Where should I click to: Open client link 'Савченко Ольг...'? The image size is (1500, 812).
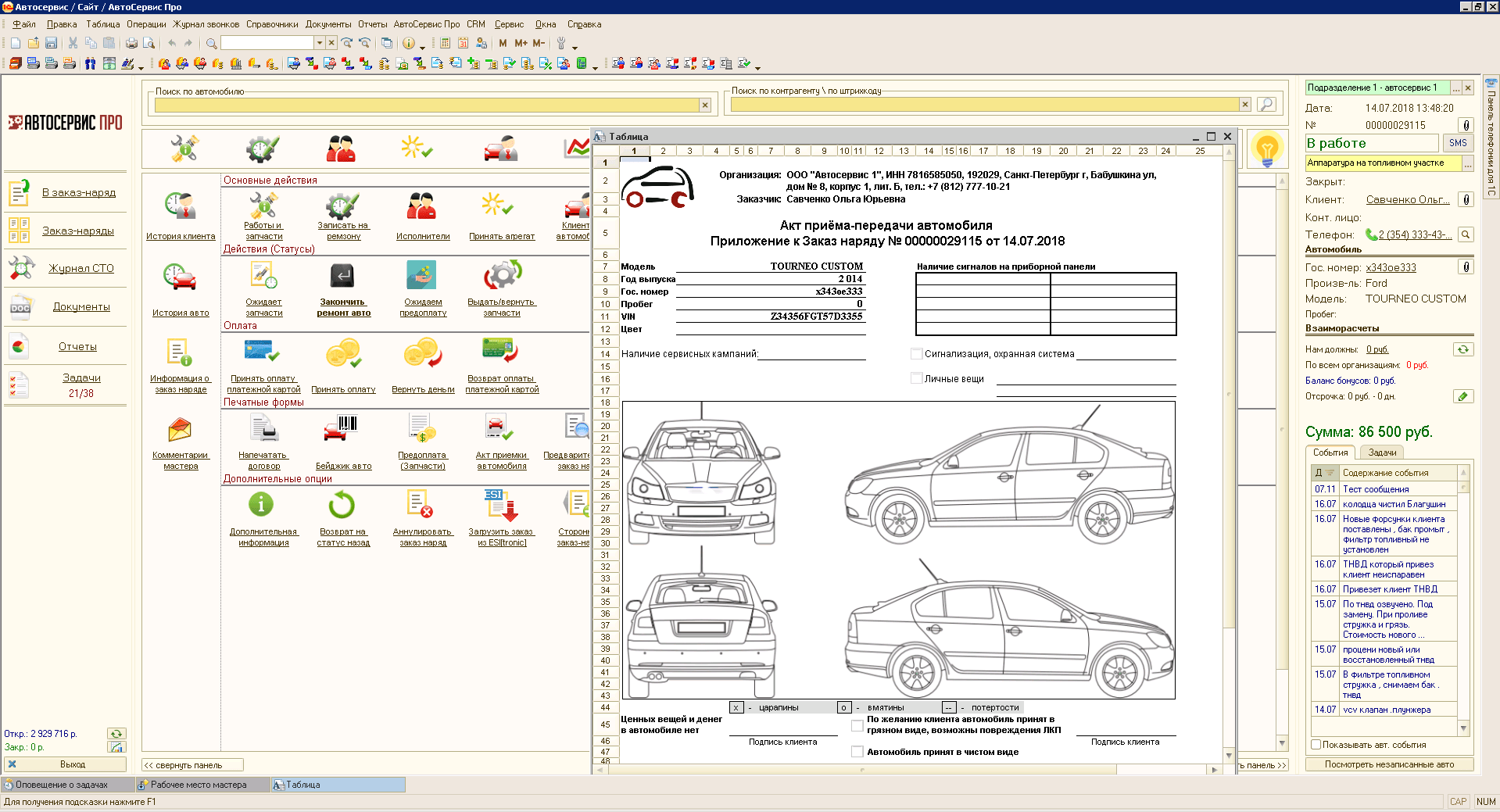(1407, 200)
